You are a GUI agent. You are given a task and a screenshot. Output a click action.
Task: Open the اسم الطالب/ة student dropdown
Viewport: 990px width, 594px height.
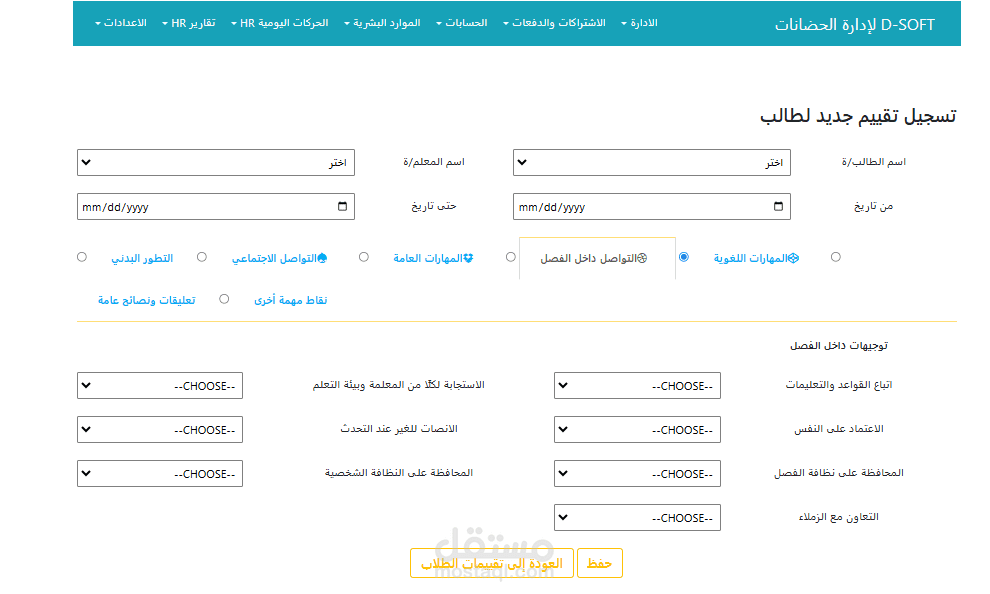tap(652, 162)
